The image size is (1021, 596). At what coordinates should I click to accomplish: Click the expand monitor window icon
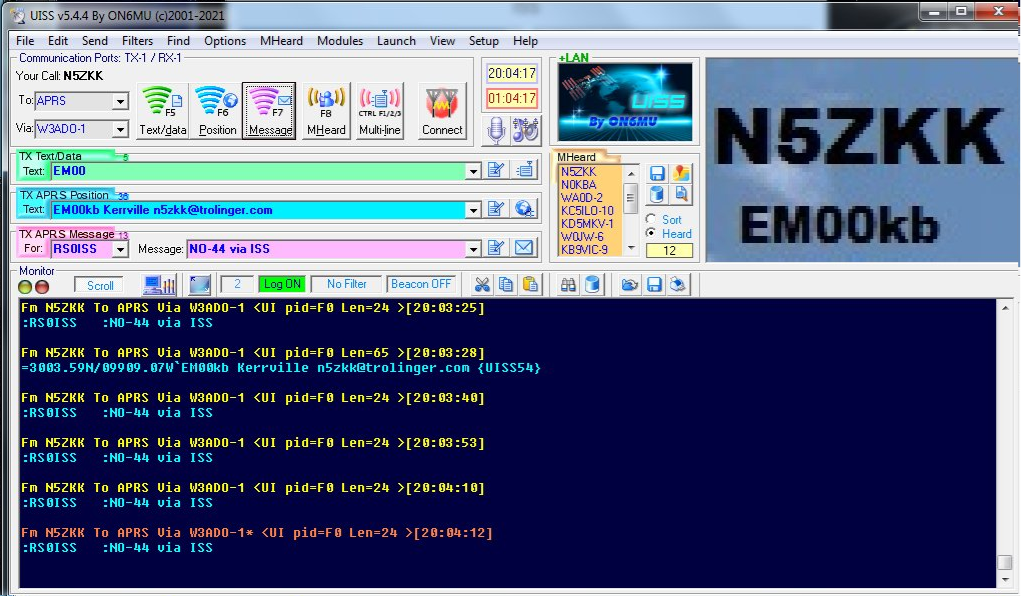[200, 285]
